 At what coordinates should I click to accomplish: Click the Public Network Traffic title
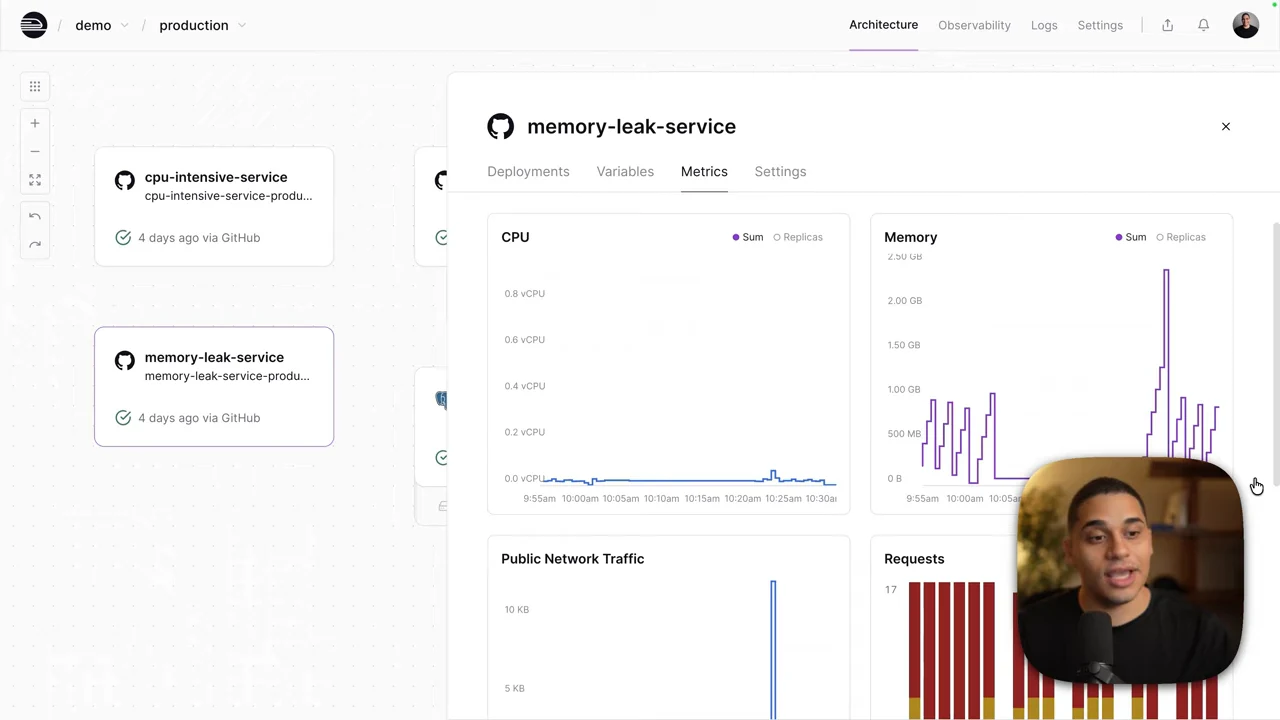click(x=572, y=558)
